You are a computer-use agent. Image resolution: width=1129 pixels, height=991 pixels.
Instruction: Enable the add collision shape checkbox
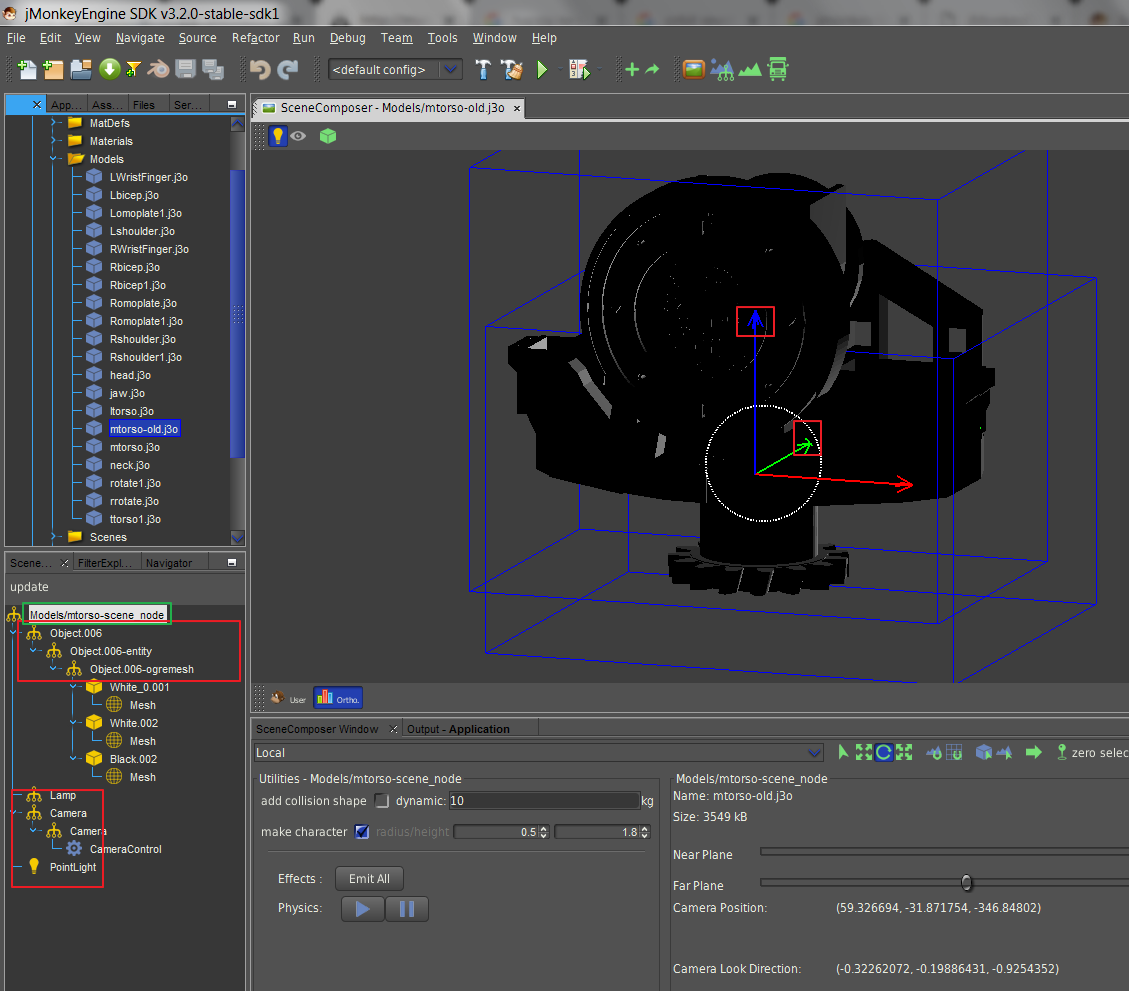point(382,800)
